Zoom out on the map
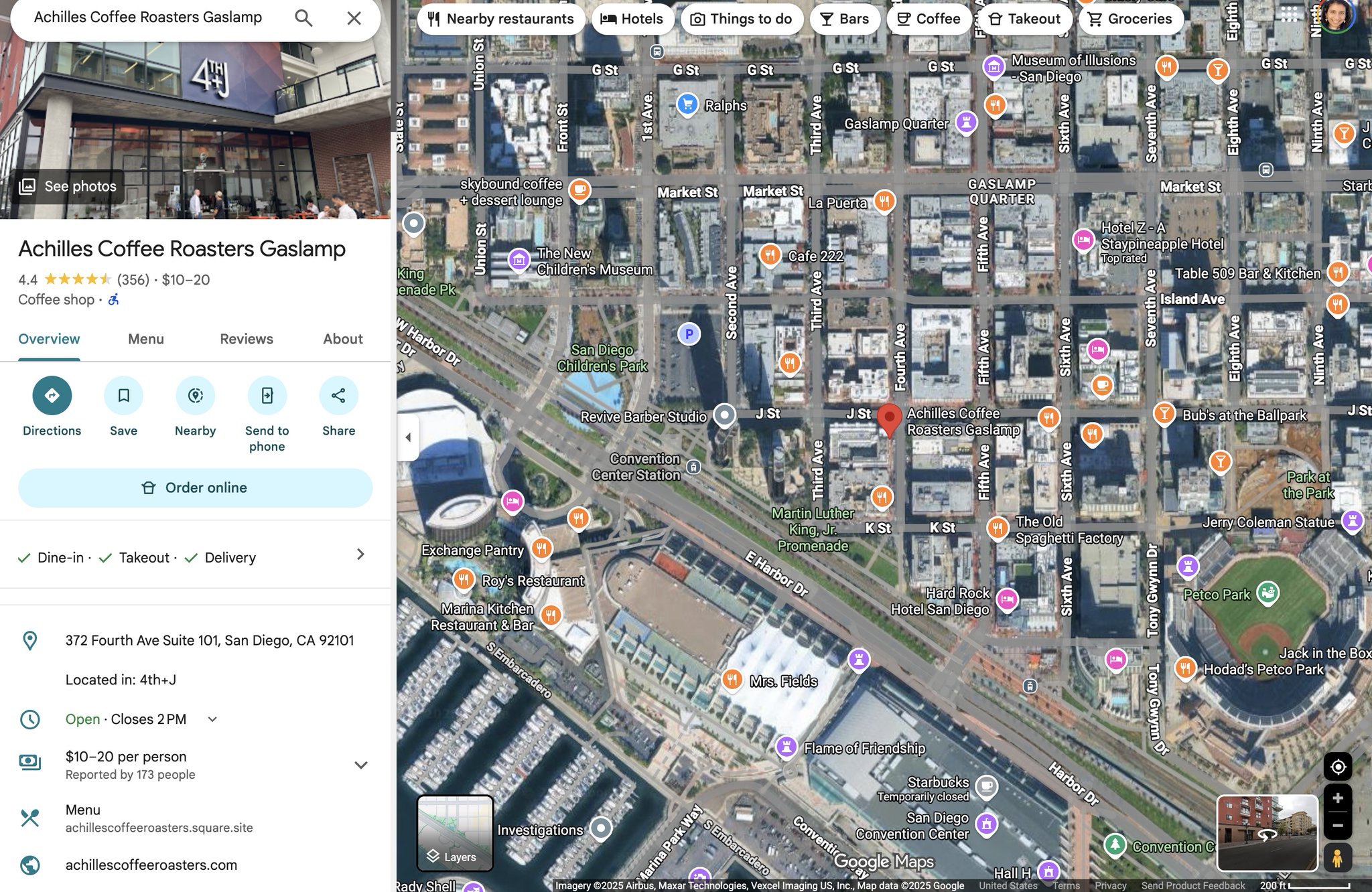Viewport: 1372px width, 892px height. pyautogui.click(x=1338, y=825)
